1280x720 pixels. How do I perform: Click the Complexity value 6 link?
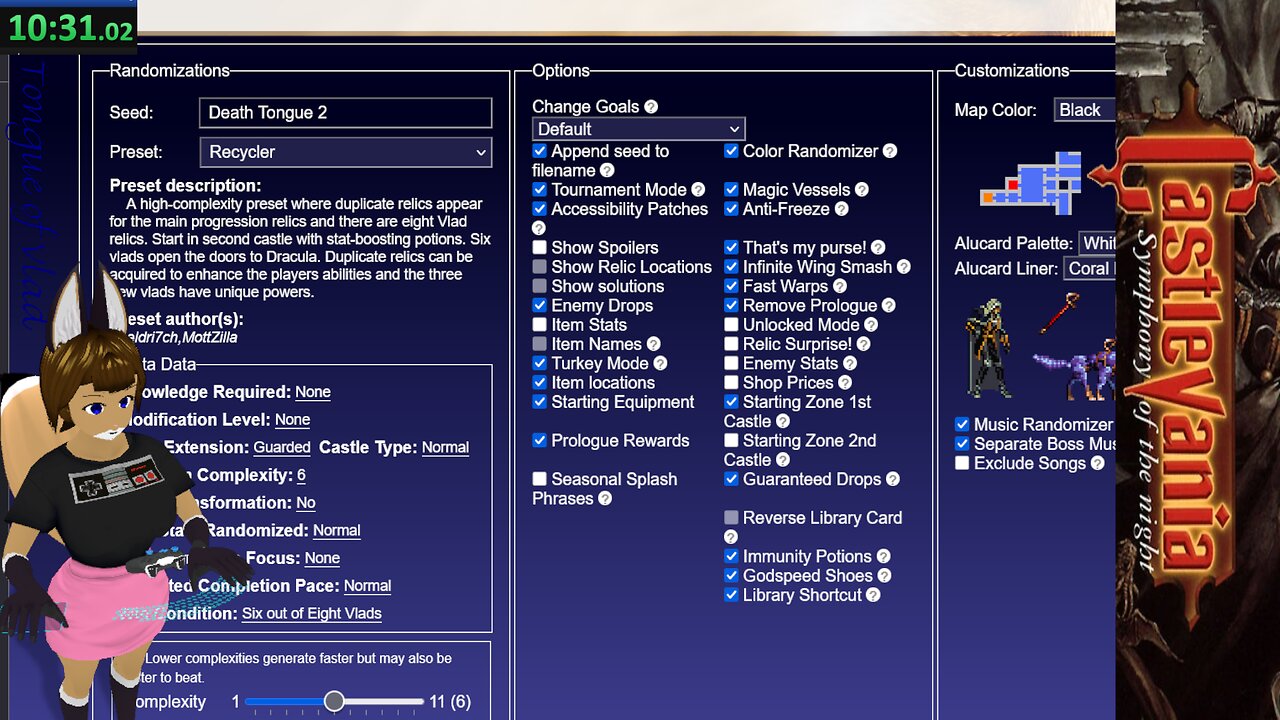[x=301, y=475]
